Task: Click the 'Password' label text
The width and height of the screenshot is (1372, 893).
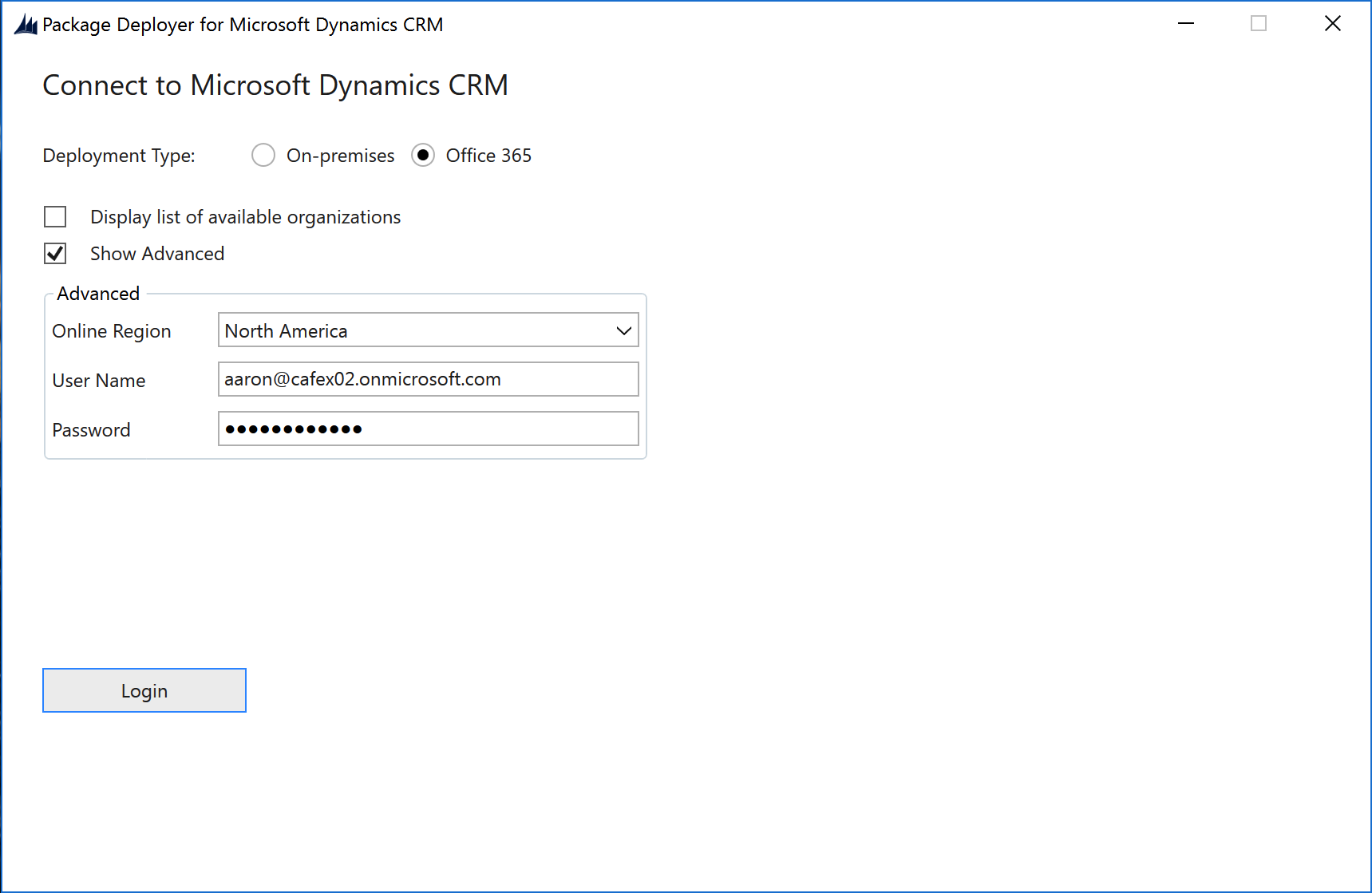Action: tap(91, 430)
